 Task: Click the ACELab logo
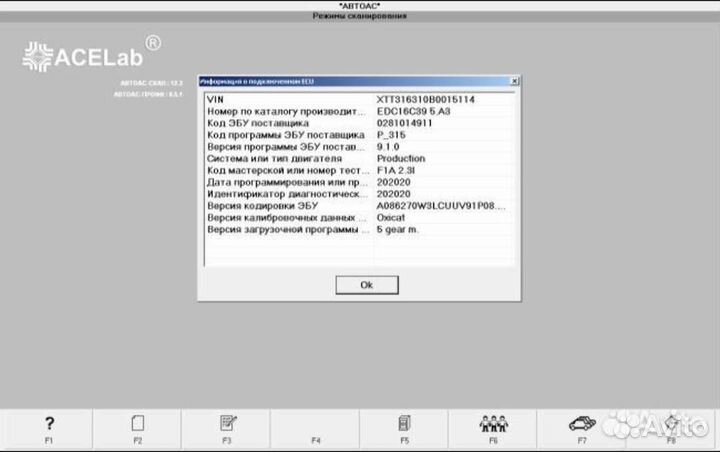point(91,54)
